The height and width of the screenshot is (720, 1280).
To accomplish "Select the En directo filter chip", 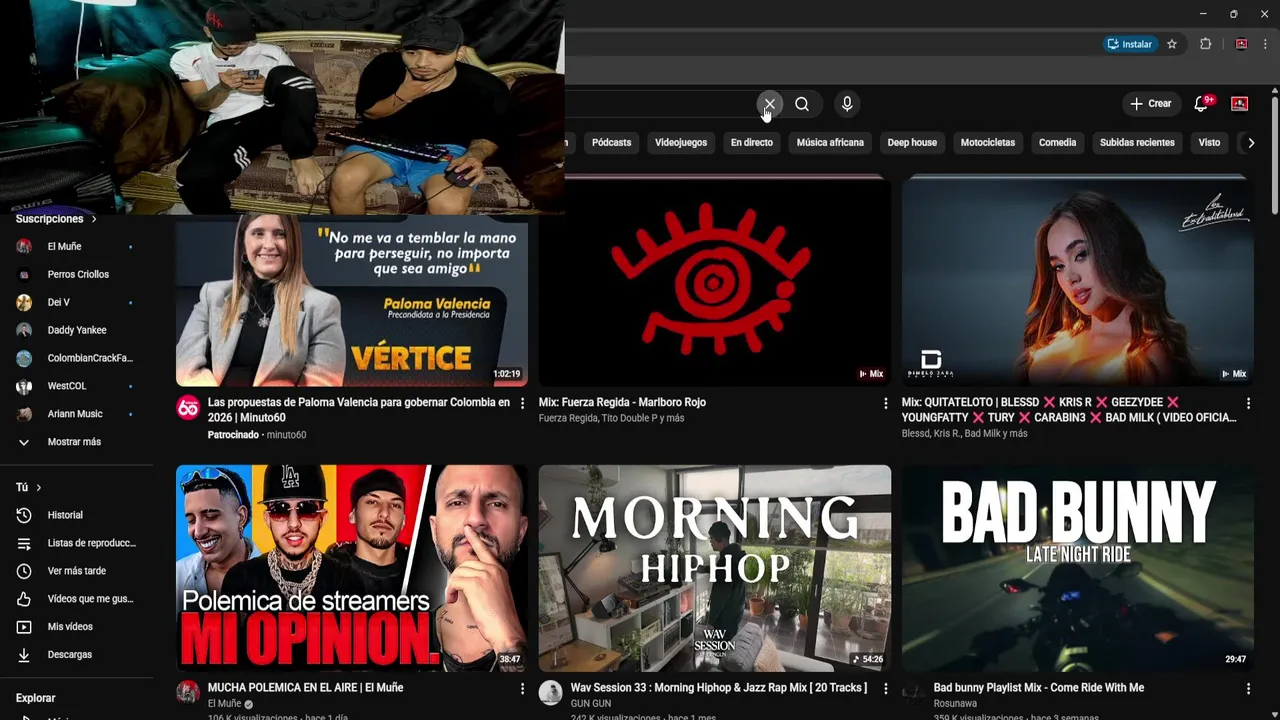I will tap(752, 143).
